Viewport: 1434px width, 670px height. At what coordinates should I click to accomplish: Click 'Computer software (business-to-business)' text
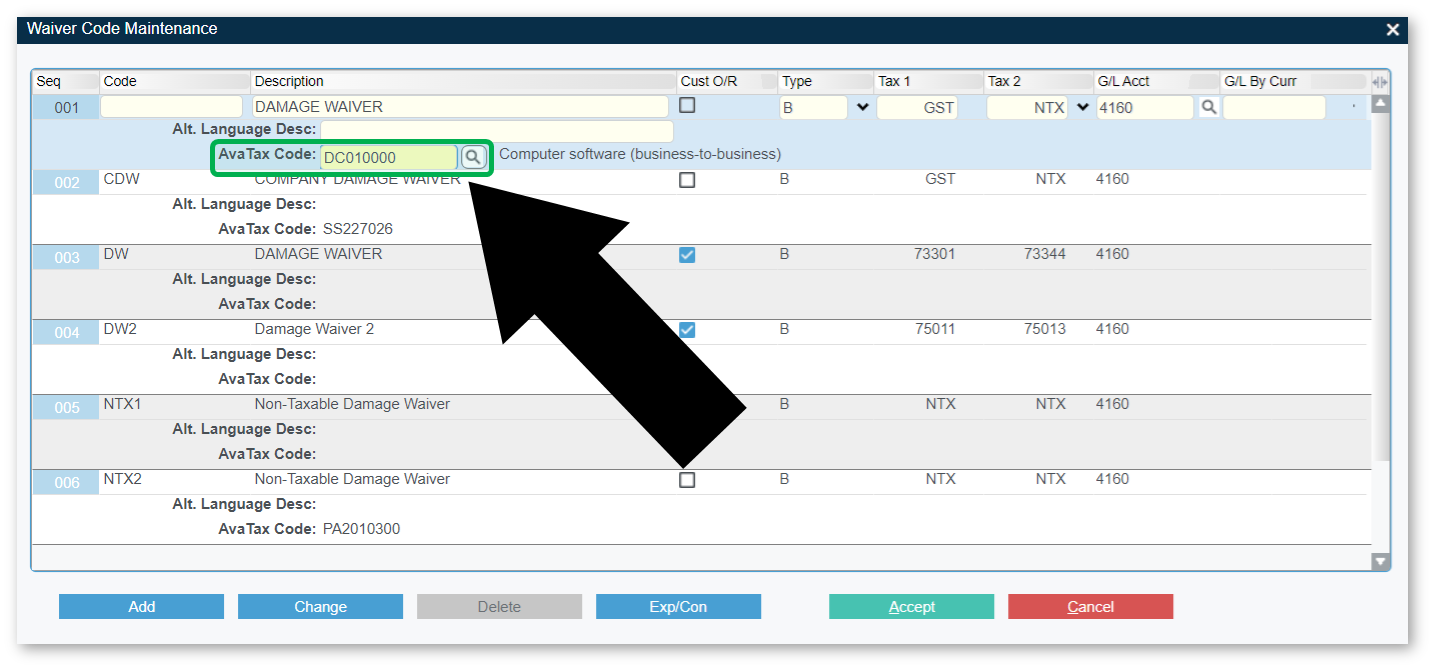click(x=640, y=155)
